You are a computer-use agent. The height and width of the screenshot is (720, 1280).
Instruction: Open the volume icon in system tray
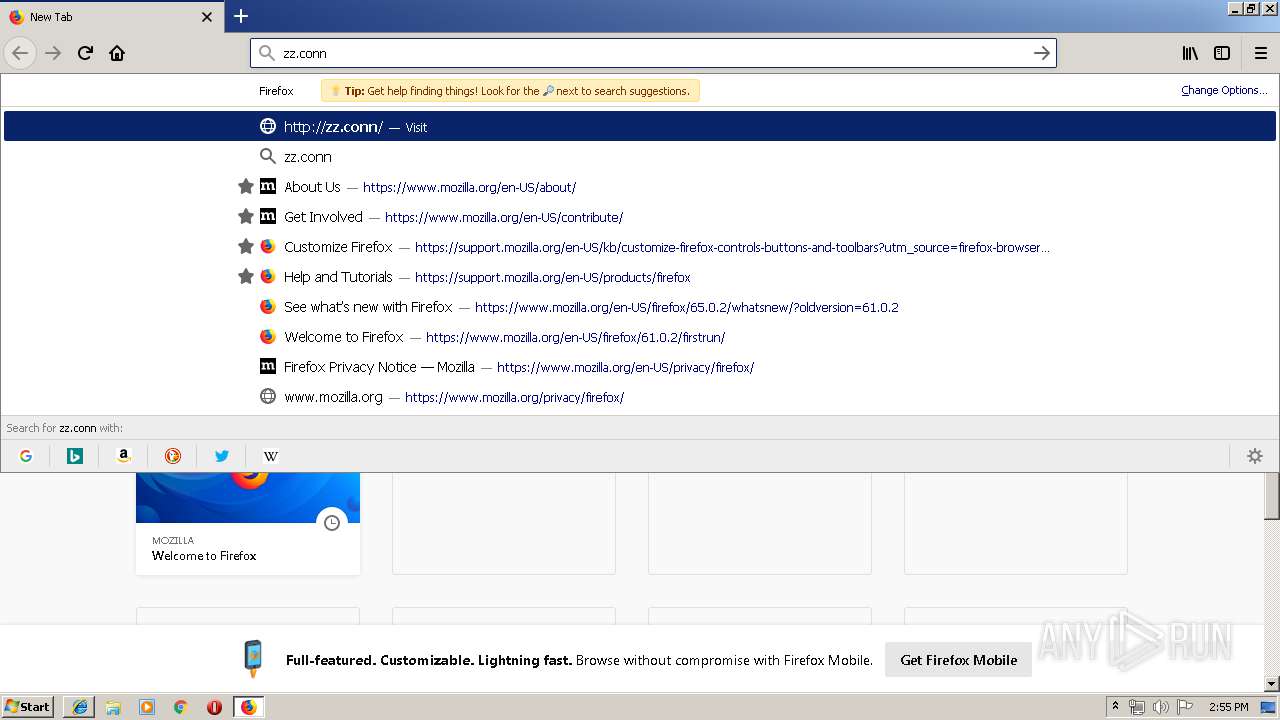(1160, 707)
